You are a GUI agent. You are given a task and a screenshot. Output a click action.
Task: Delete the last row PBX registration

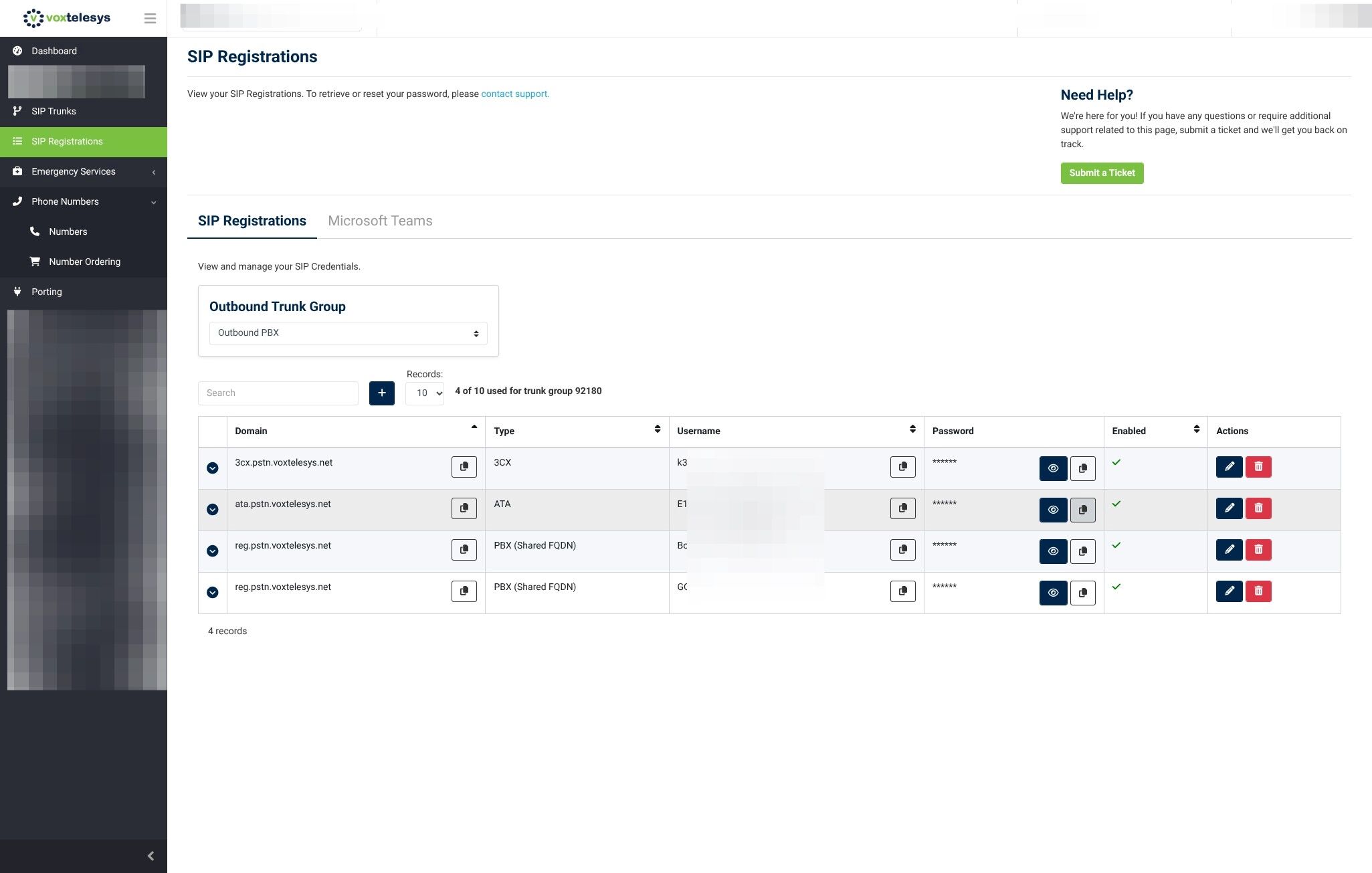[x=1258, y=591]
